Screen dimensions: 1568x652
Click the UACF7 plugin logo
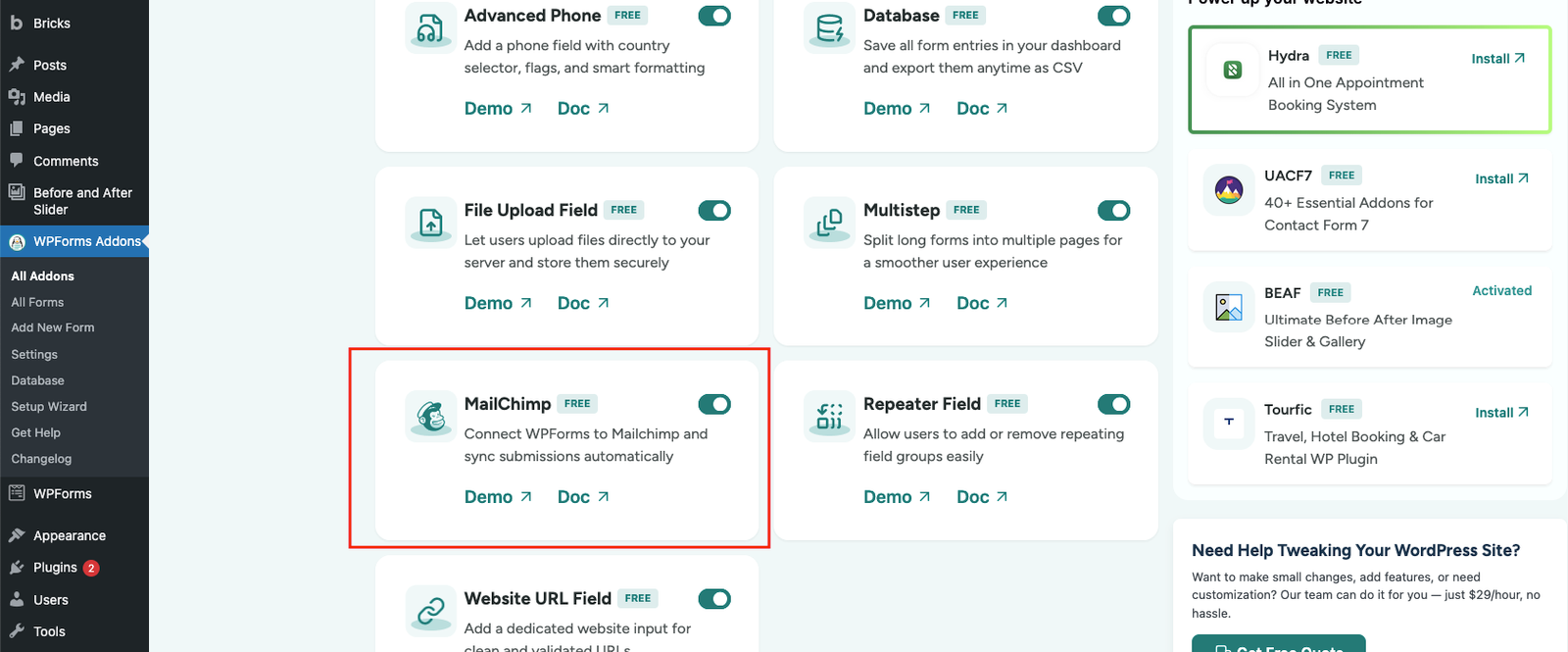tap(1229, 190)
